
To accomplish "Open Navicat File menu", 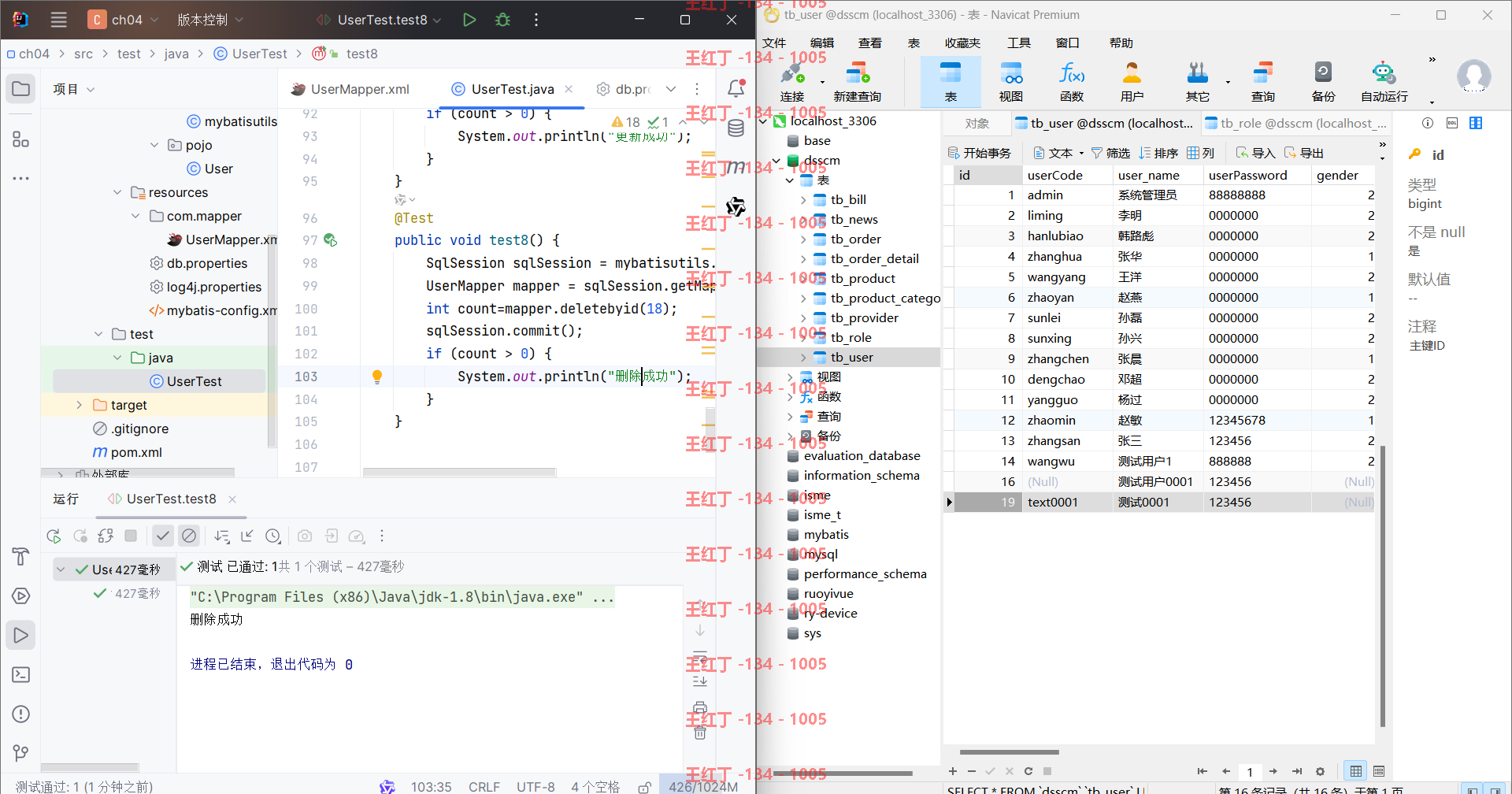I will [774, 43].
